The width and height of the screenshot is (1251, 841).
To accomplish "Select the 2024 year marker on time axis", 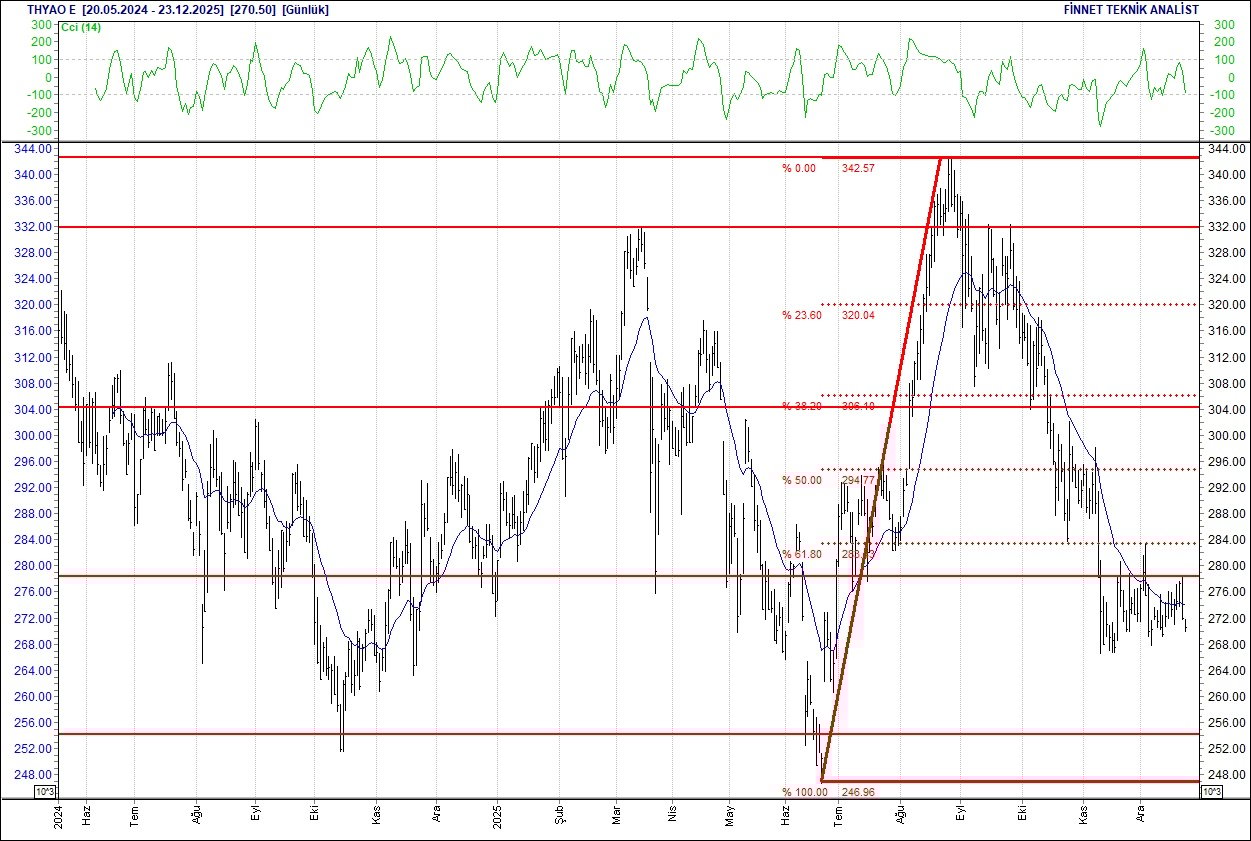I will click(x=60, y=816).
